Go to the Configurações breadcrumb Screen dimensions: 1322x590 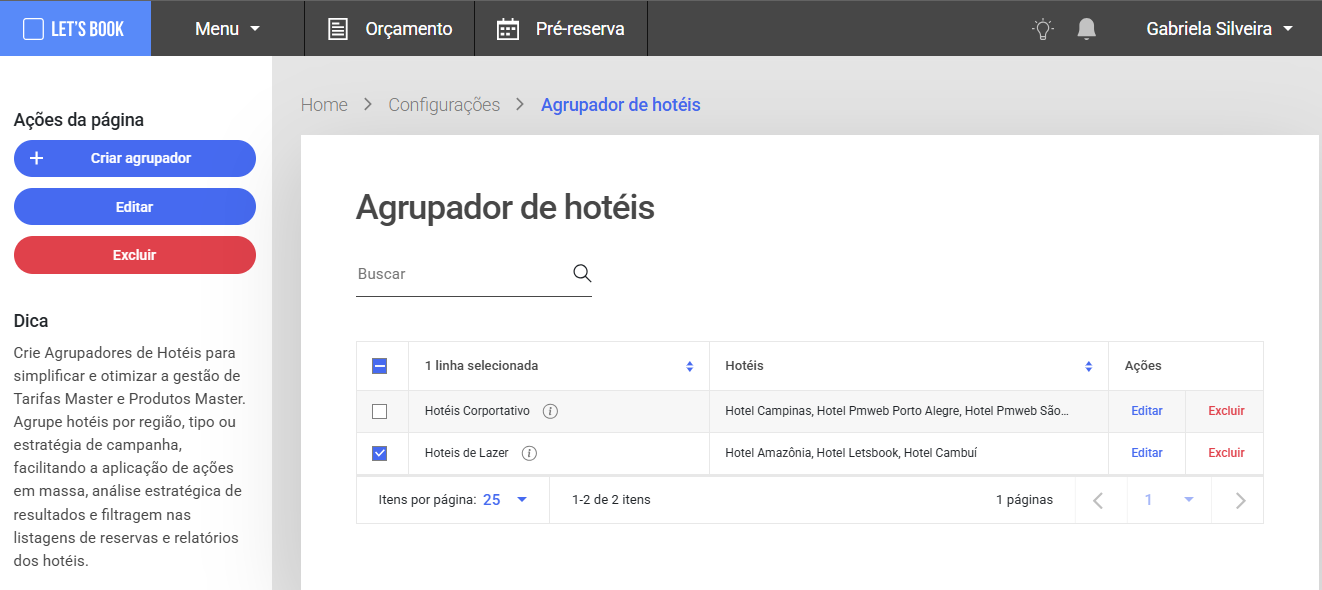[444, 105]
